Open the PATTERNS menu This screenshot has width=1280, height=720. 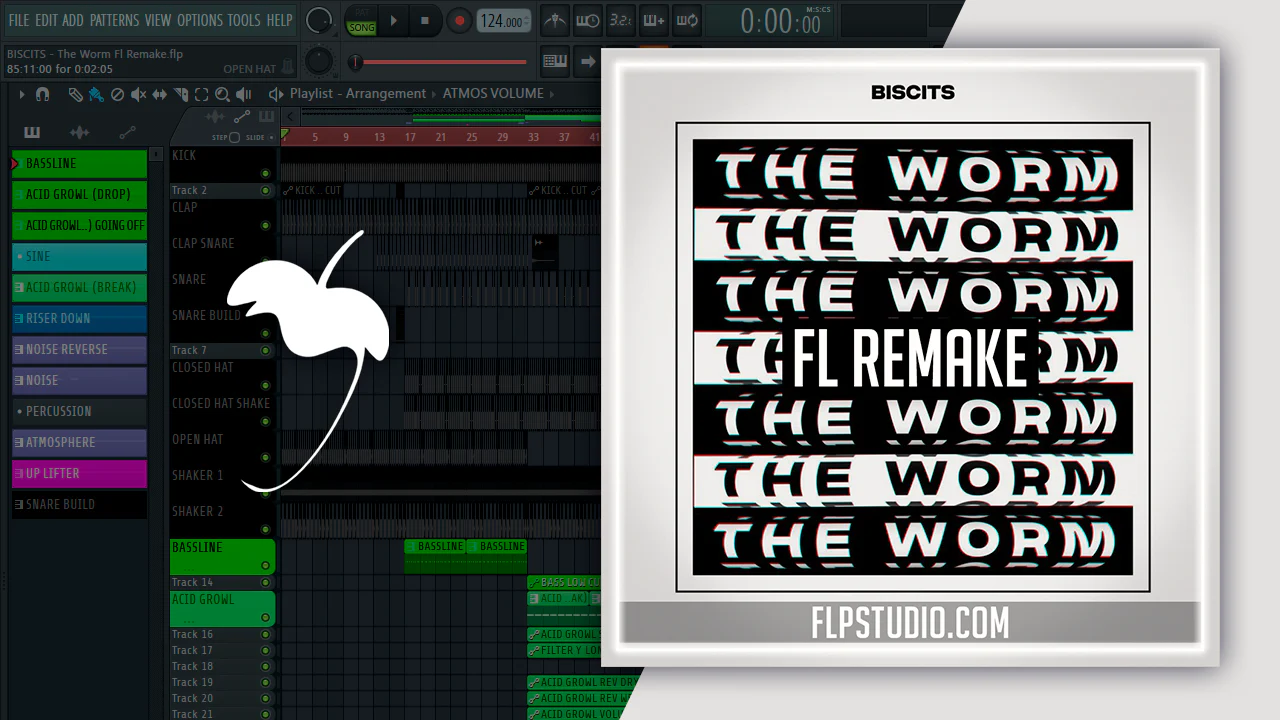click(x=114, y=20)
